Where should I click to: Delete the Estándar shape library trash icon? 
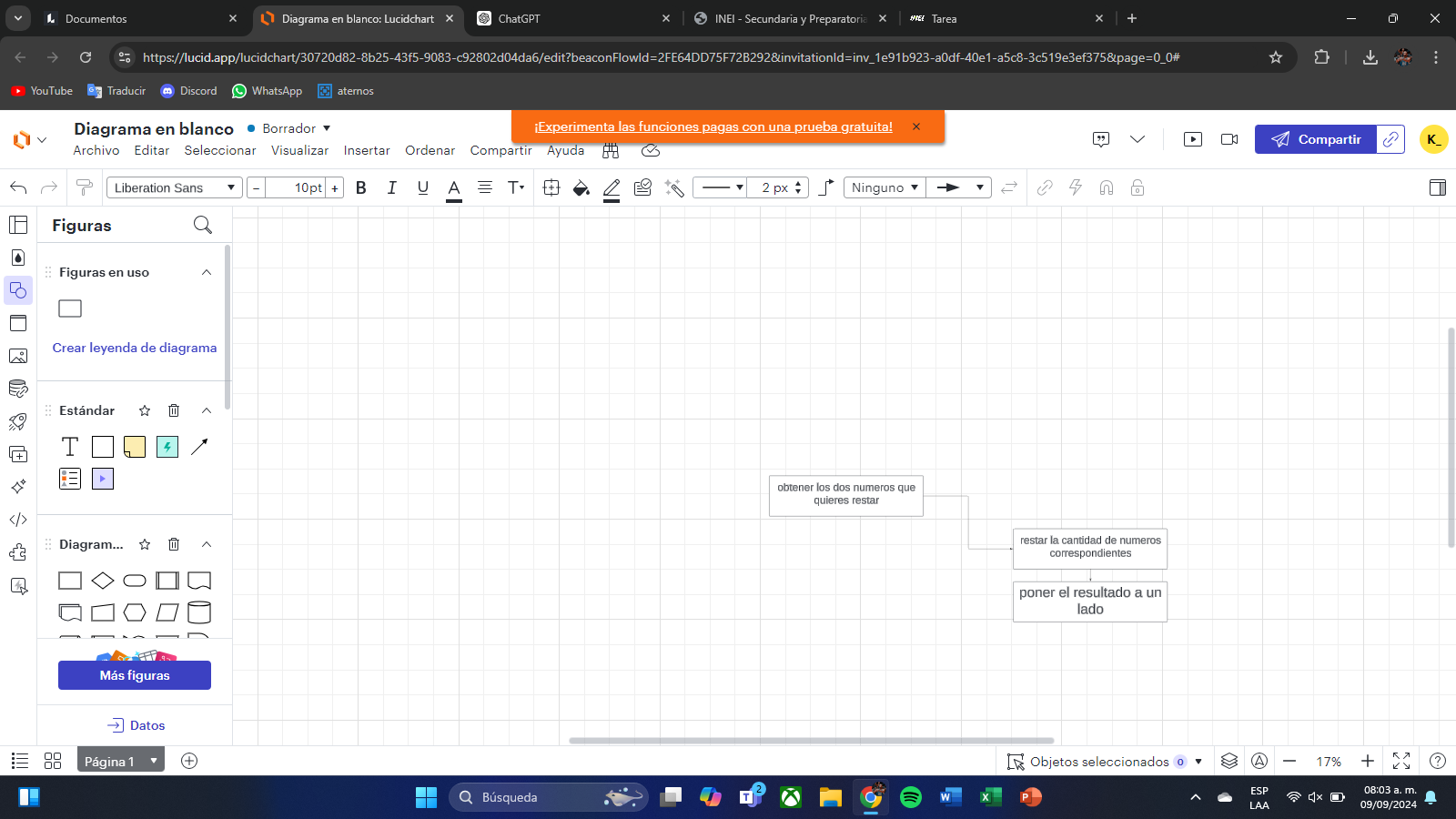coord(174,410)
